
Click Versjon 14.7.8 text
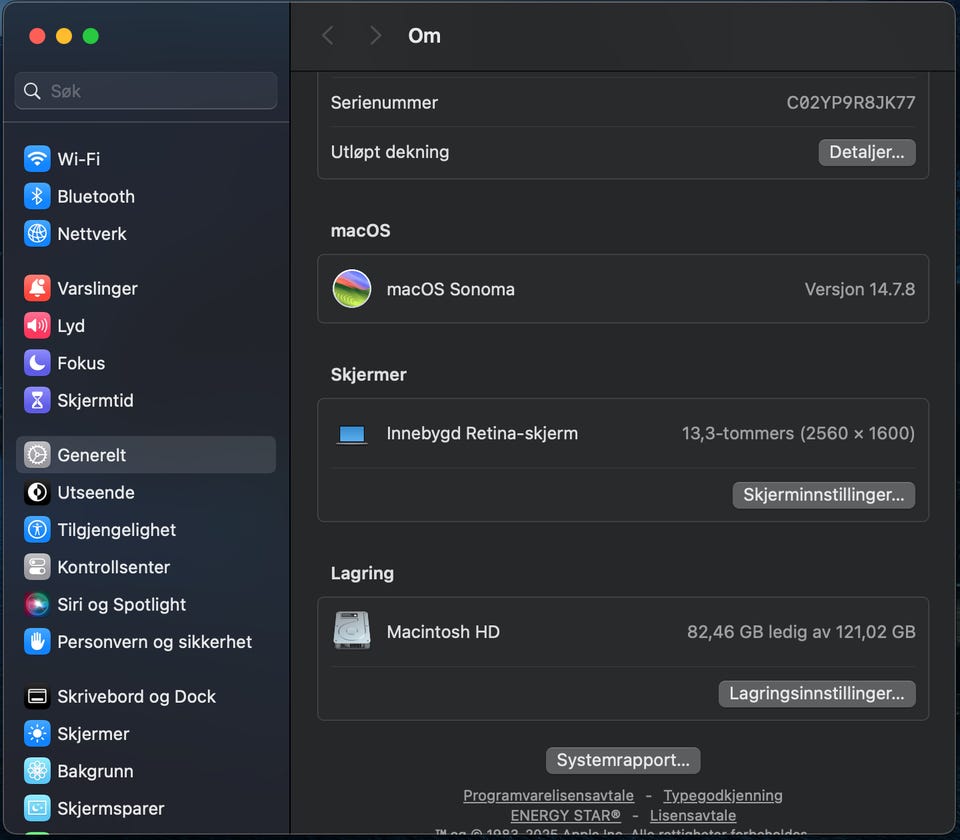tap(860, 289)
